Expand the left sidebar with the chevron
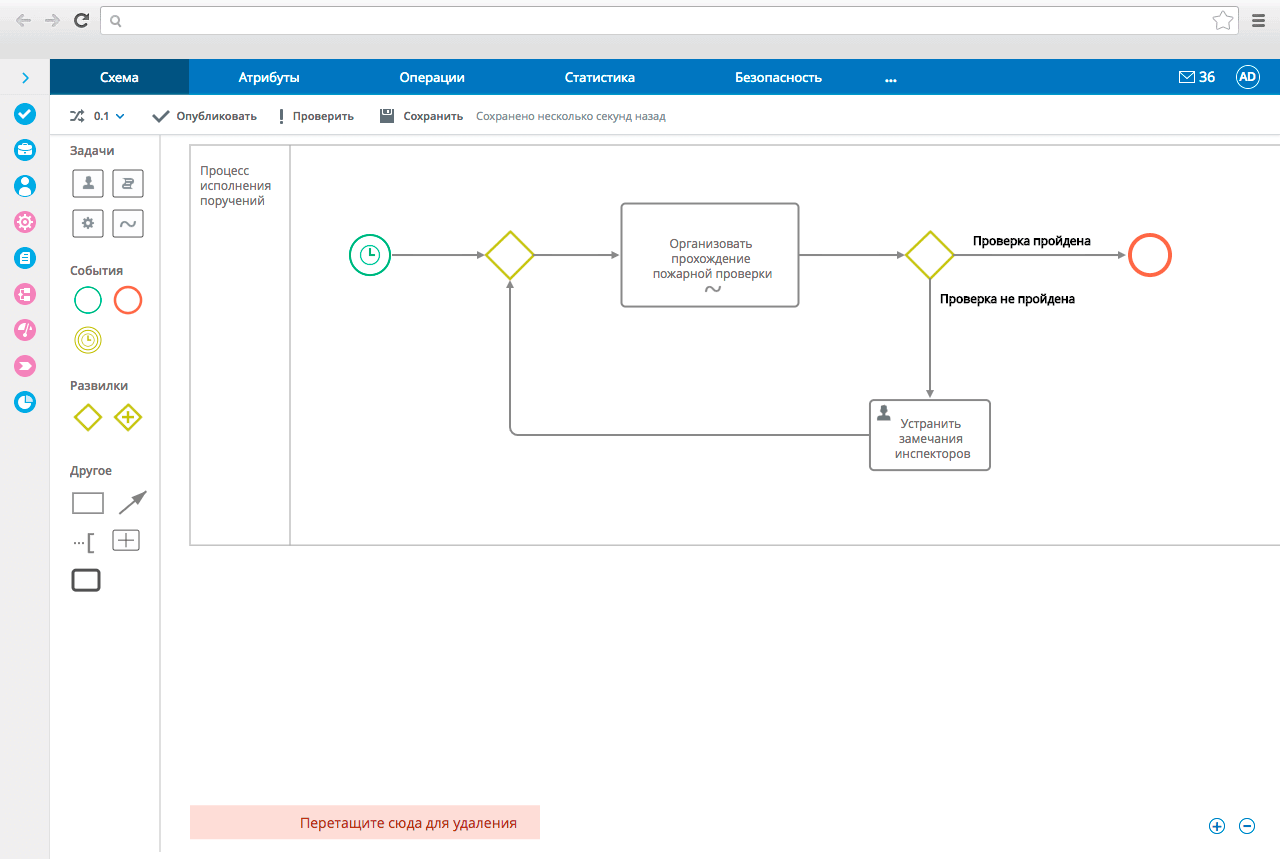Screen dimensions: 1280x859 pos(25,78)
